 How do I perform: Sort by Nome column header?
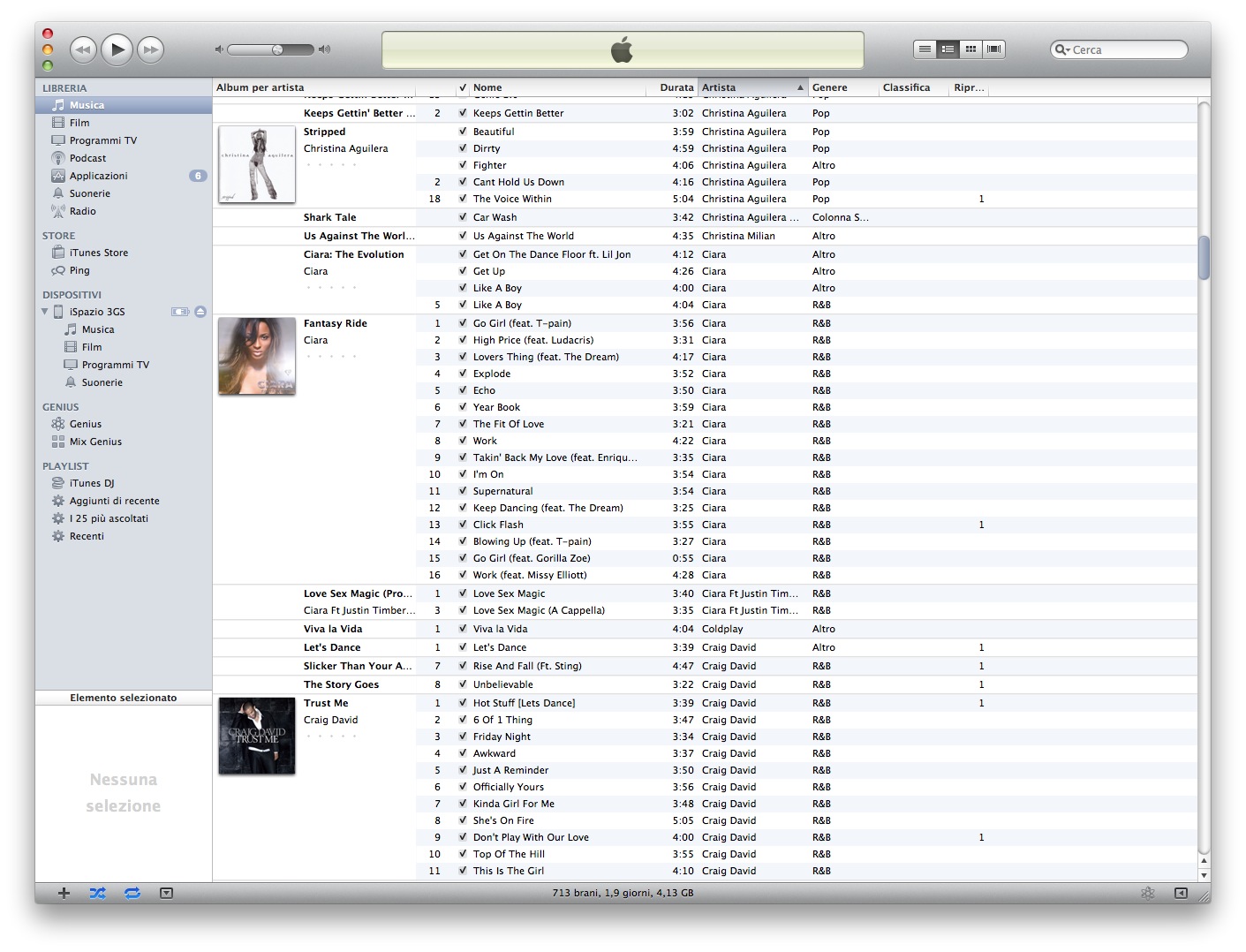[557, 87]
